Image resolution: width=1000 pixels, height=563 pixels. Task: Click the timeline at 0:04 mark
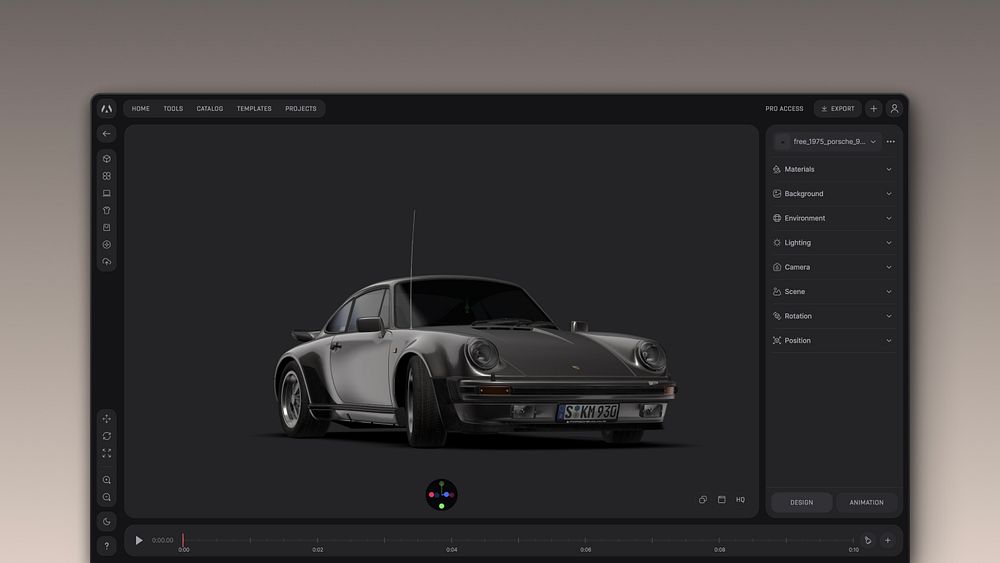(452, 541)
